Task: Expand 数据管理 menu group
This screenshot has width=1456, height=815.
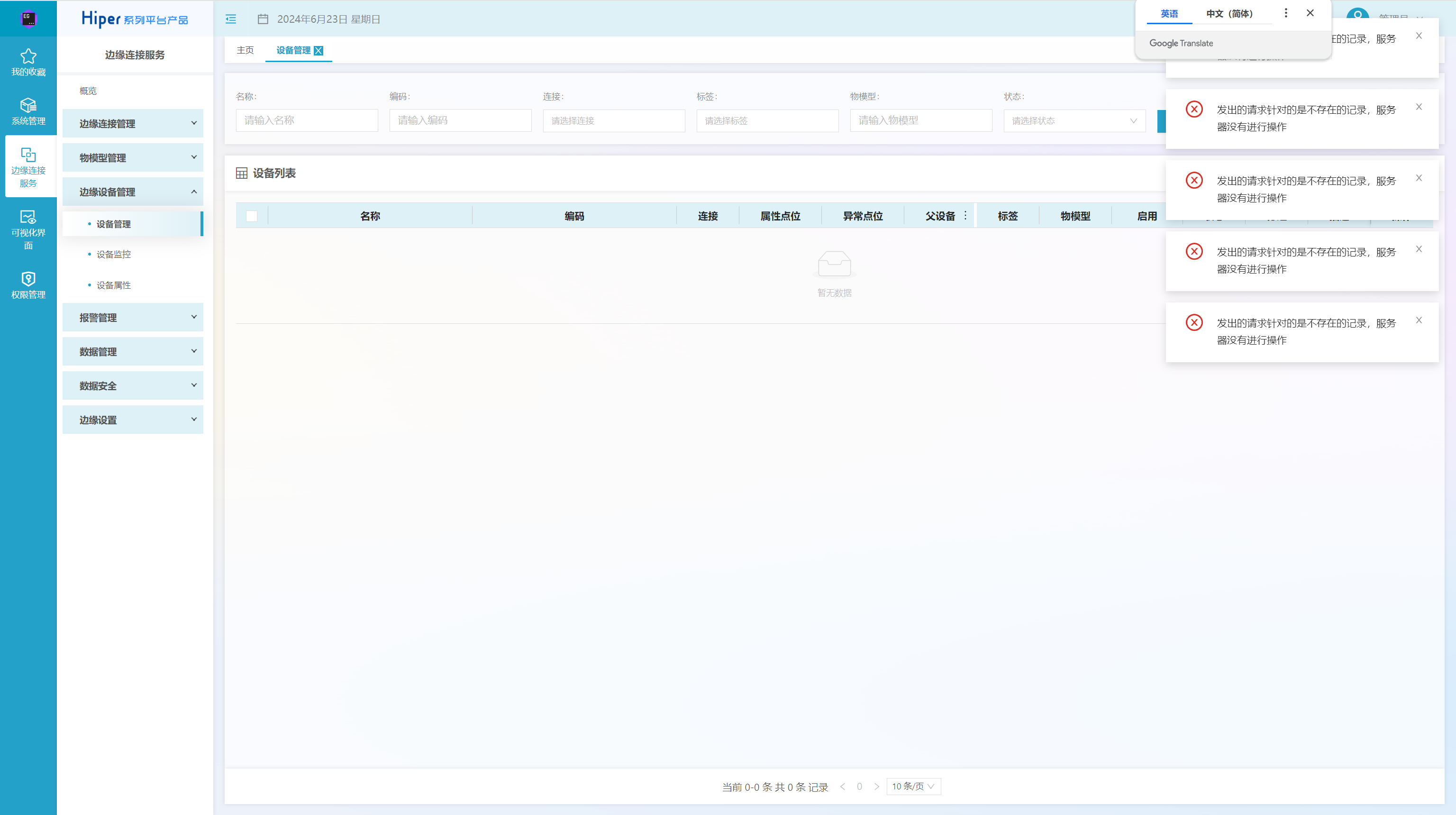Action: point(133,351)
